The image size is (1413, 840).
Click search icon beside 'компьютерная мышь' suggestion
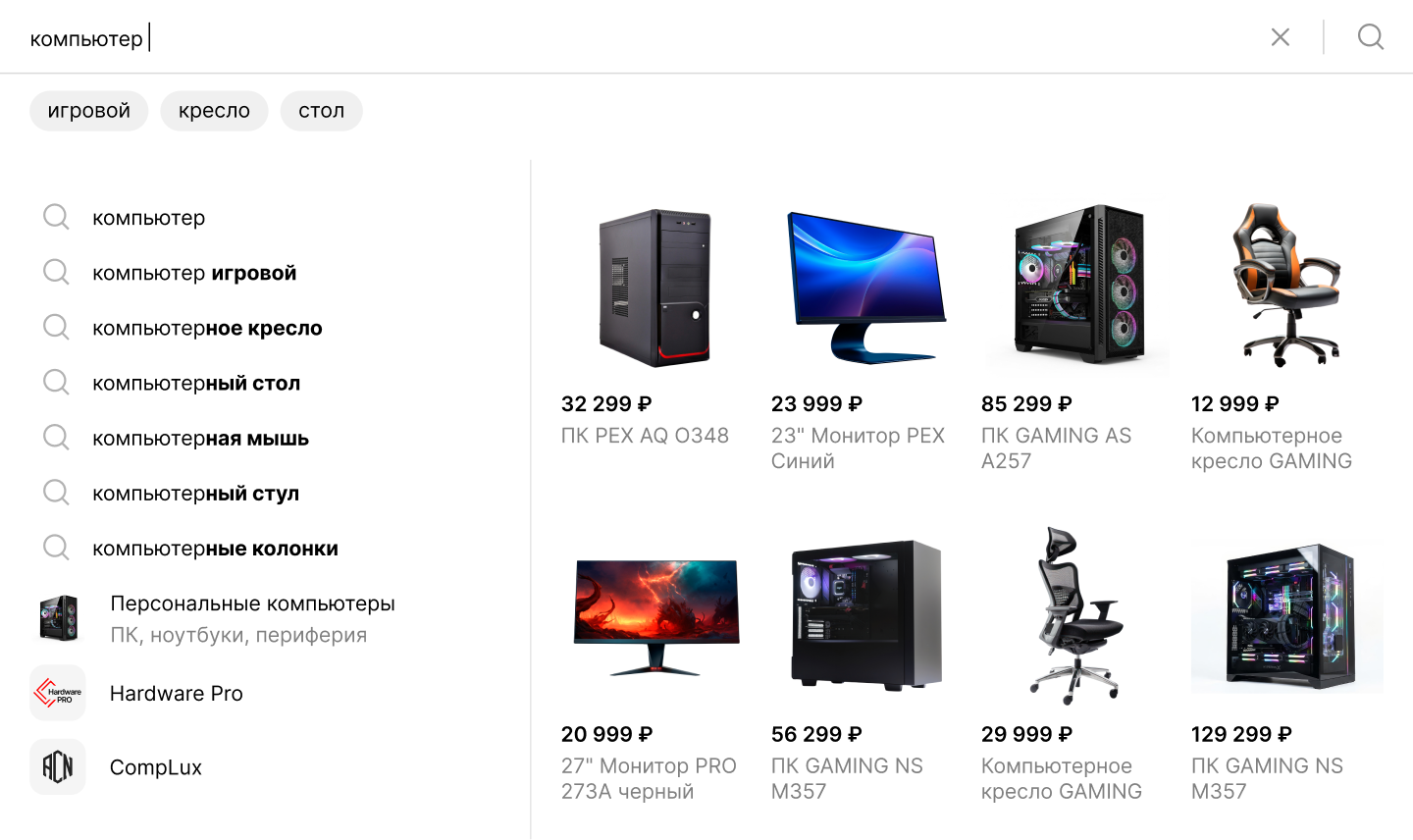[x=57, y=438]
